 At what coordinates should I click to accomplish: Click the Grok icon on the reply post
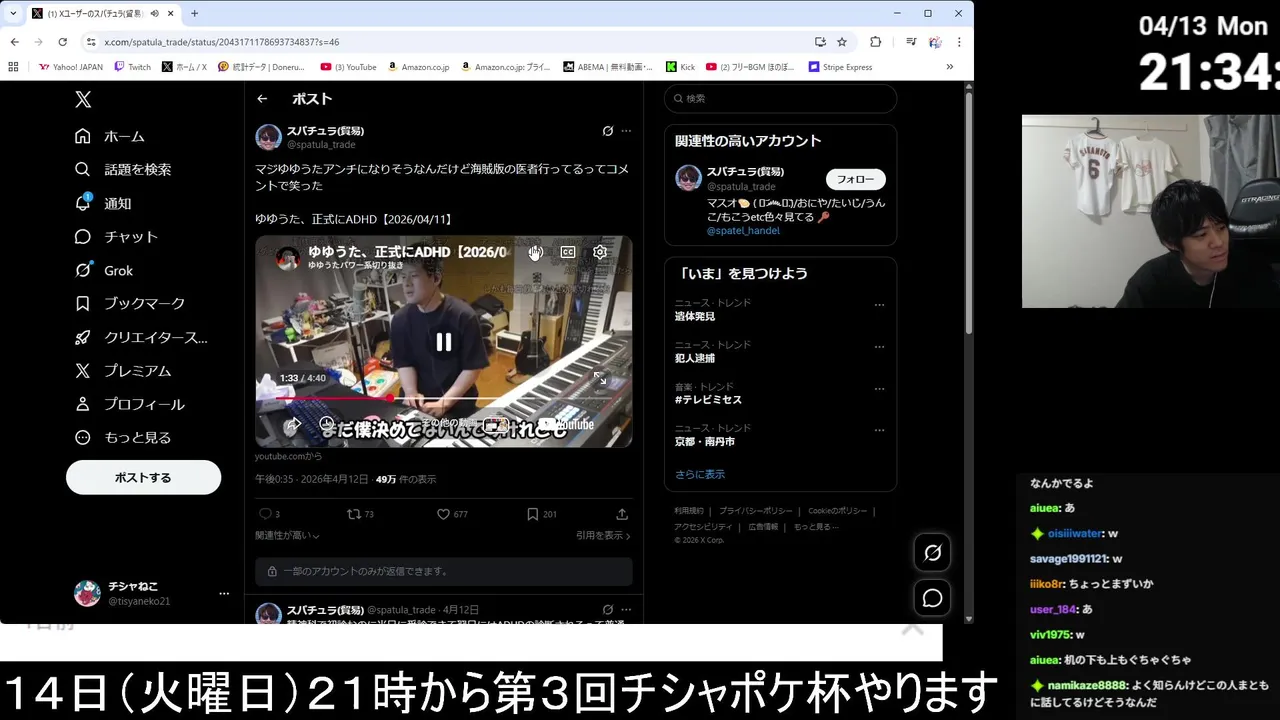tap(607, 609)
